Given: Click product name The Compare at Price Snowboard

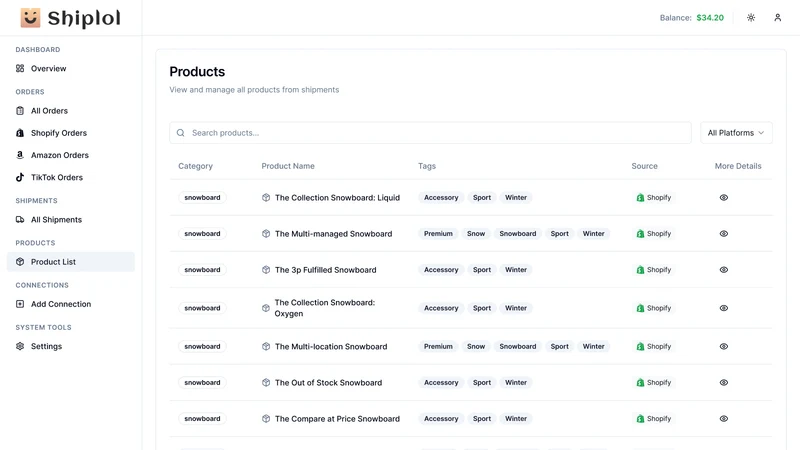Looking at the screenshot, I should tap(337, 419).
